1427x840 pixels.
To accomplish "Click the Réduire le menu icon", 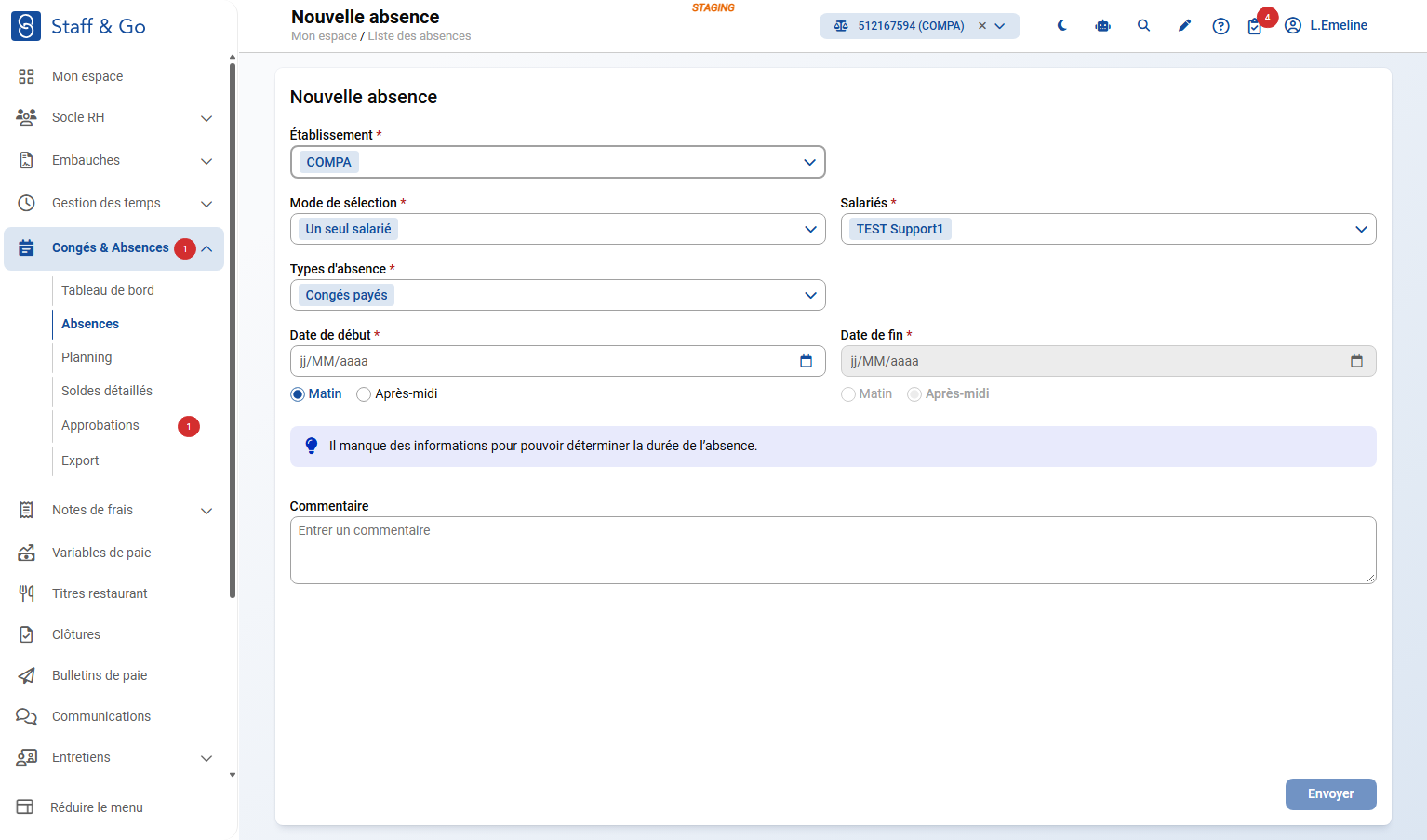I will 25,807.
